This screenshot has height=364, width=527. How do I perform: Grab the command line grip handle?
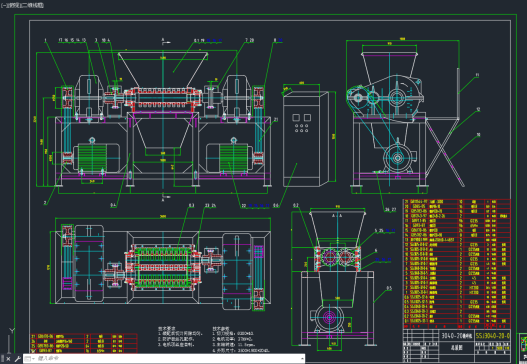point(2,359)
